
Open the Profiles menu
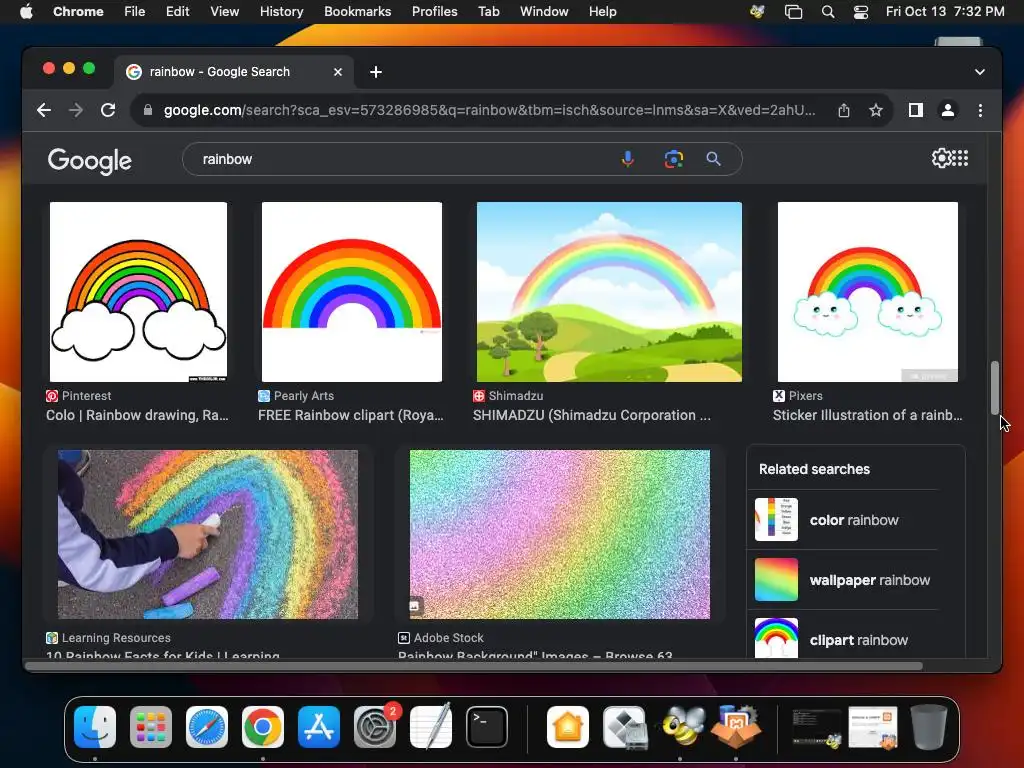click(x=434, y=11)
